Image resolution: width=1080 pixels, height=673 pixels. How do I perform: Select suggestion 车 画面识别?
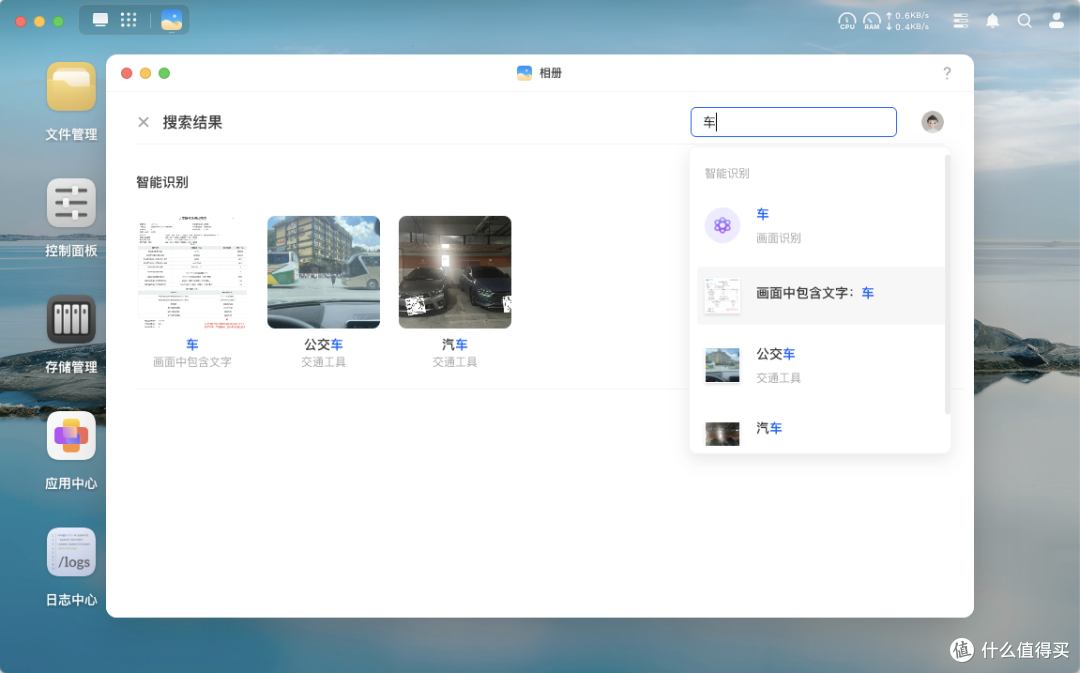pyautogui.click(x=820, y=226)
